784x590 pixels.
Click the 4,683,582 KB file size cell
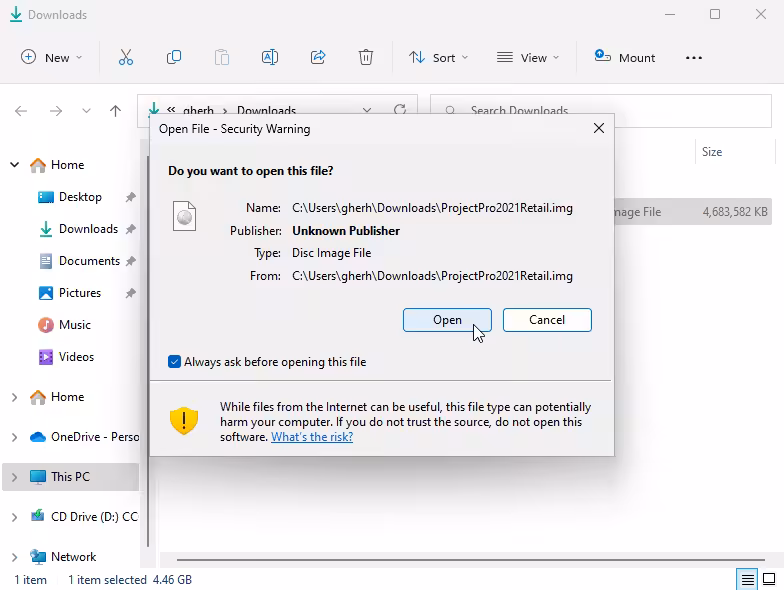734,212
